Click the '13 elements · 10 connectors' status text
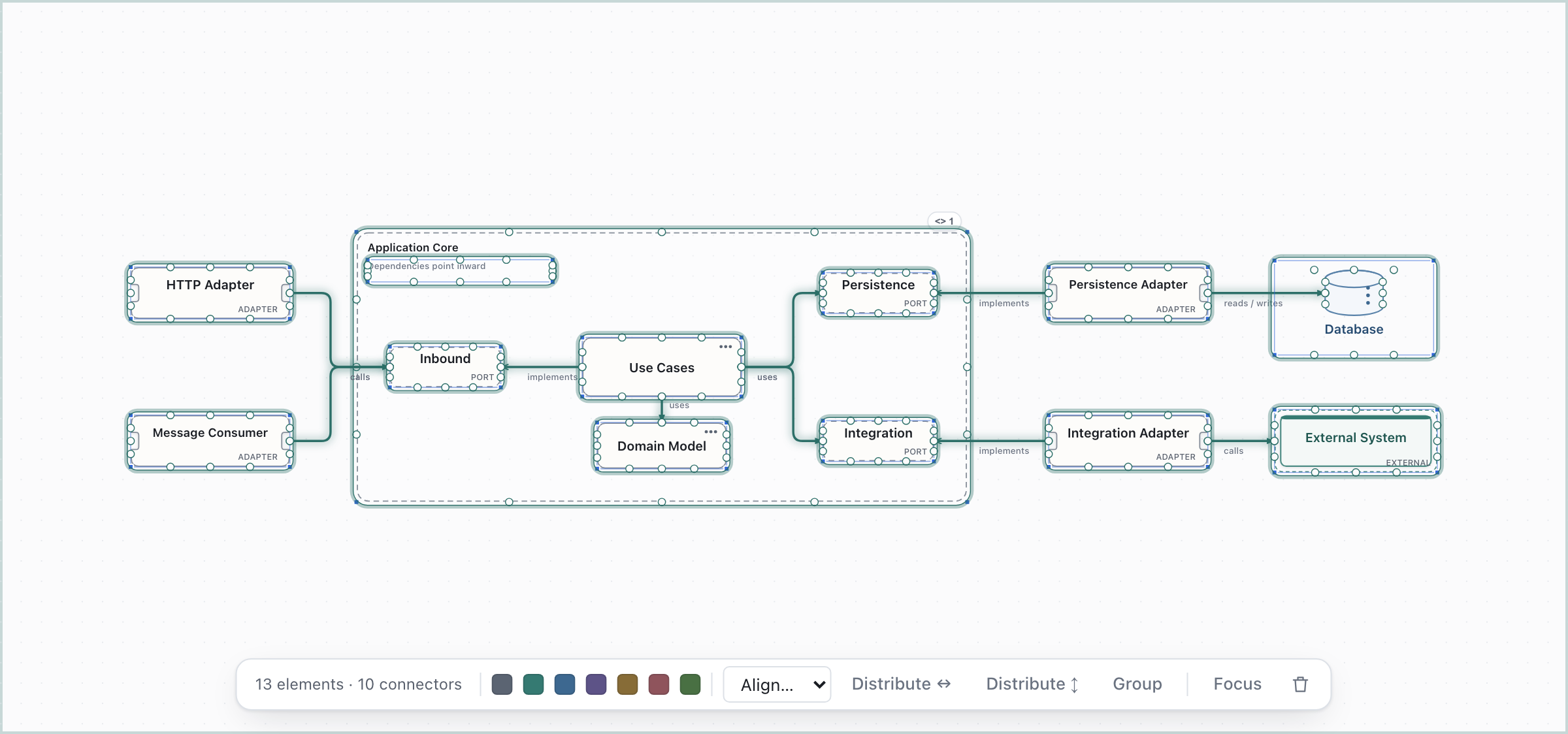The image size is (1568, 734). 358,684
